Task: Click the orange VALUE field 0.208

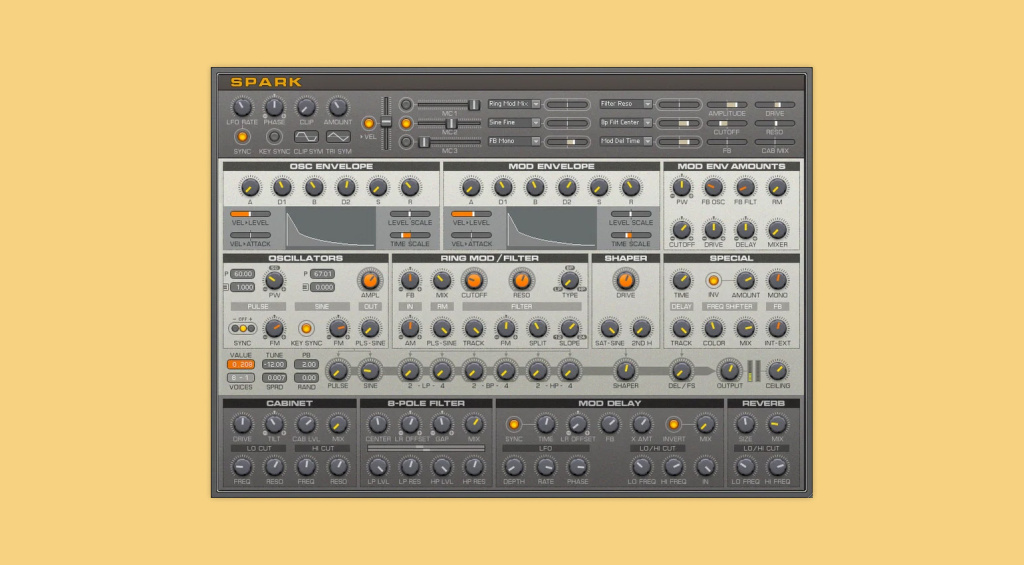Action: 240,364
